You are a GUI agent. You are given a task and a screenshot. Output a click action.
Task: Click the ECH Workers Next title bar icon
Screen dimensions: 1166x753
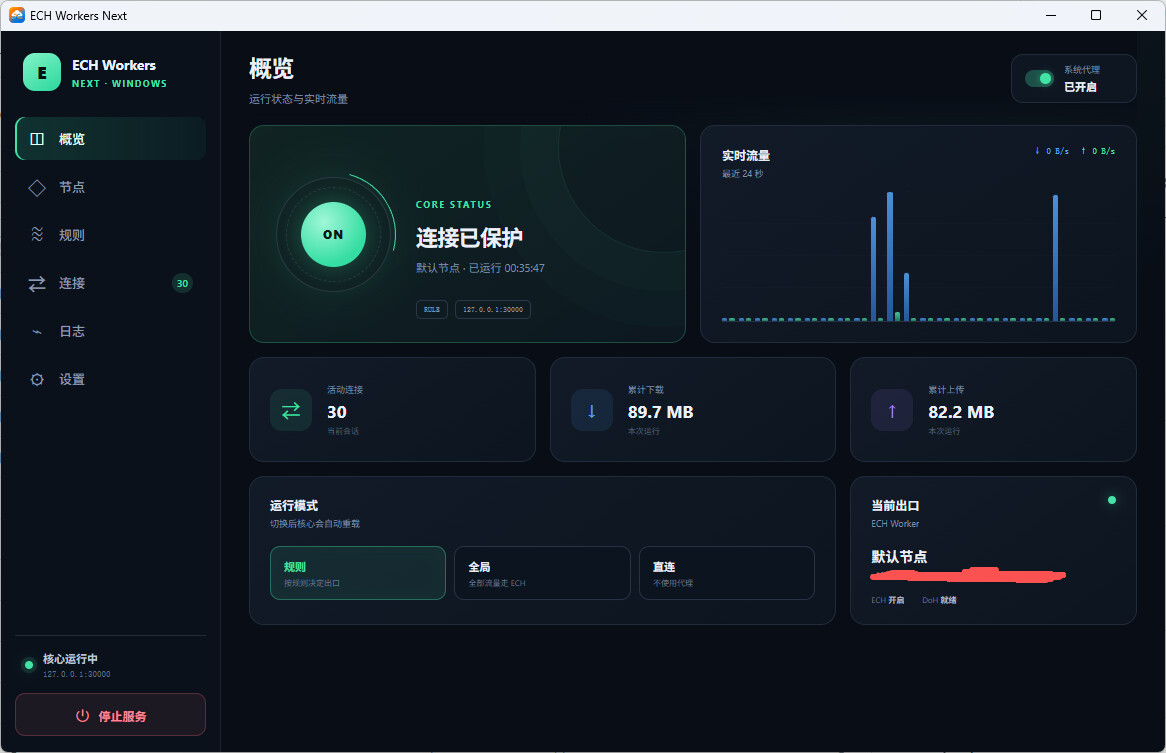click(16, 15)
